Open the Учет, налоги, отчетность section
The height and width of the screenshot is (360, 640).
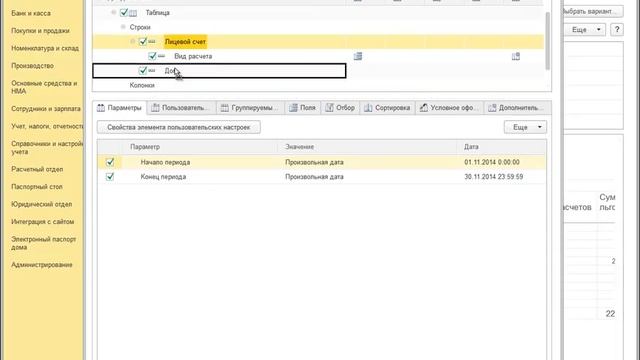(47, 126)
